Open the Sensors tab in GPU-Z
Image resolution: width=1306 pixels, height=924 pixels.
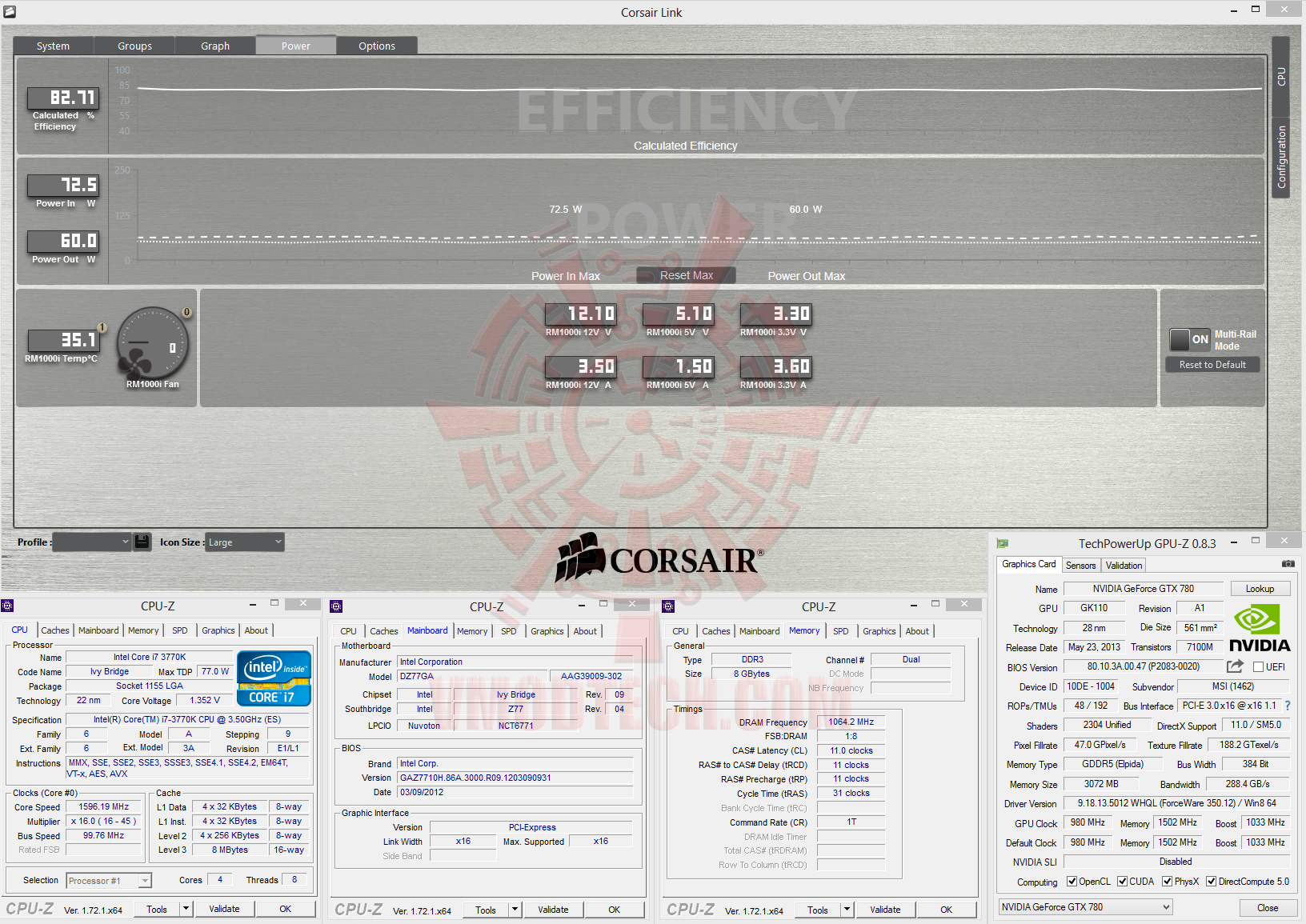[1080, 565]
